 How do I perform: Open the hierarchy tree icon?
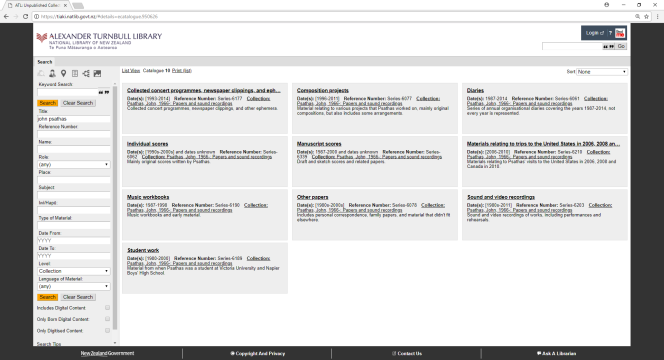[86, 73]
